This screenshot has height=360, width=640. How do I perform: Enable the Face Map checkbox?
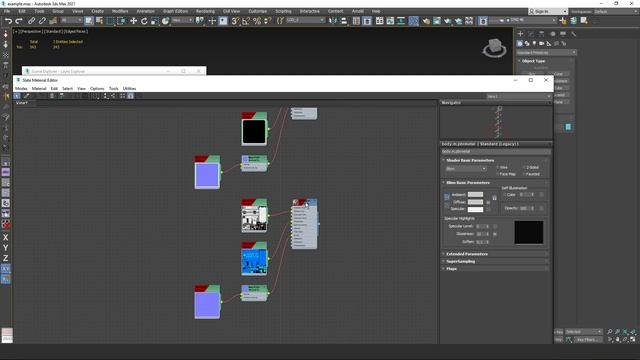click(x=498, y=174)
